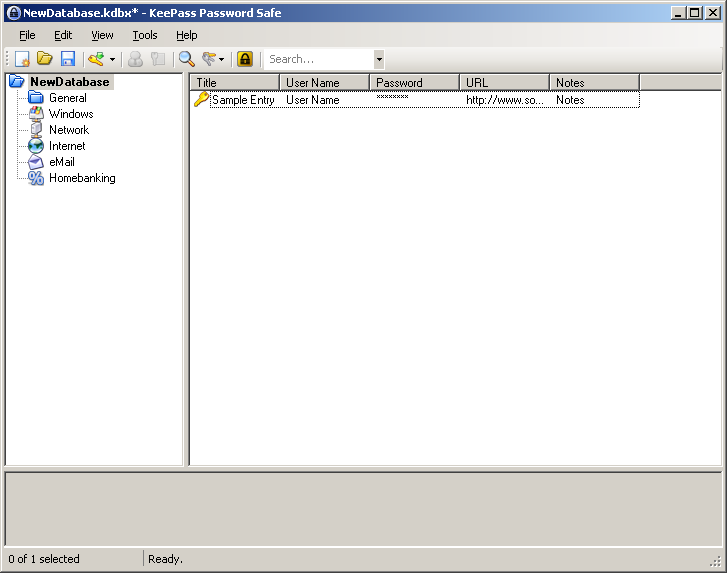Sort entries by the Notes column header
The width and height of the screenshot is (727, 573).
tap(594, 83)
